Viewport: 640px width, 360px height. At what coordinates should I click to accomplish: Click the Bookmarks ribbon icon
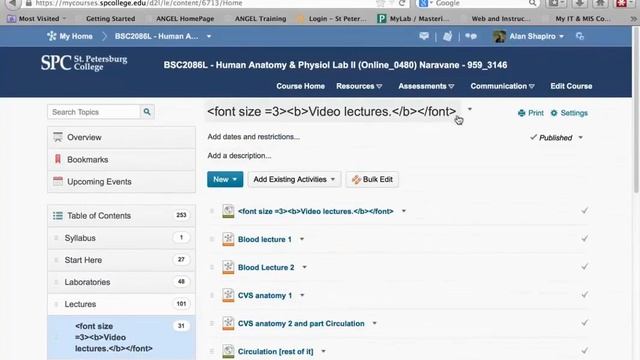click(58, 159)
